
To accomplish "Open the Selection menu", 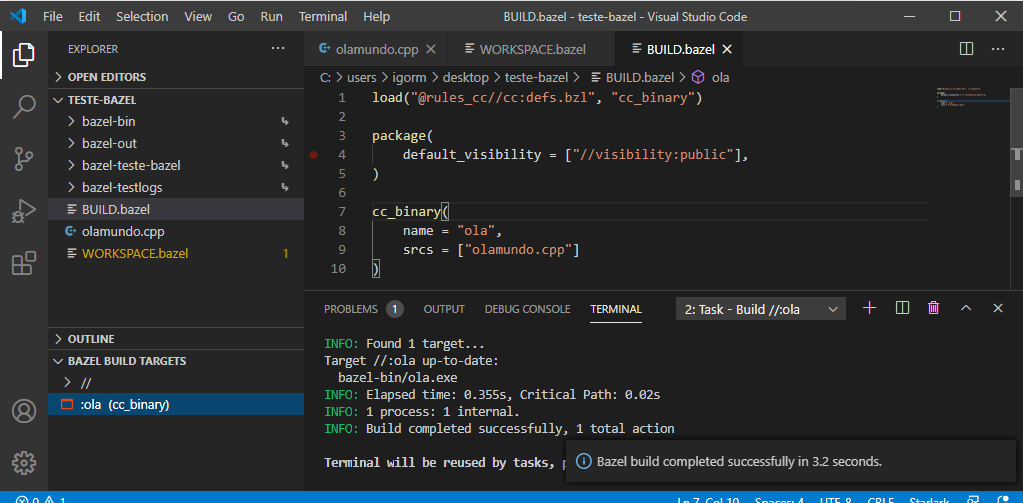I will (x=142, y=16).
